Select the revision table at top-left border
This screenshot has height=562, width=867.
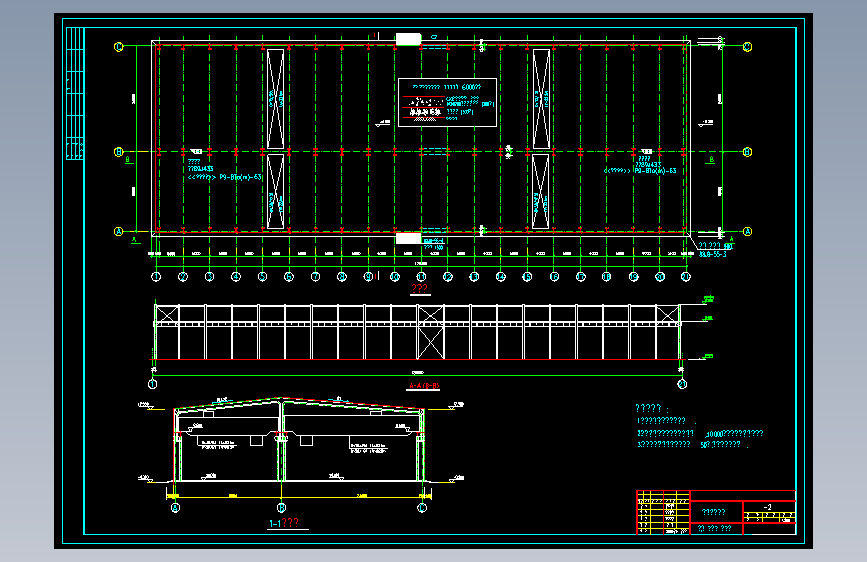pos(75,93)
